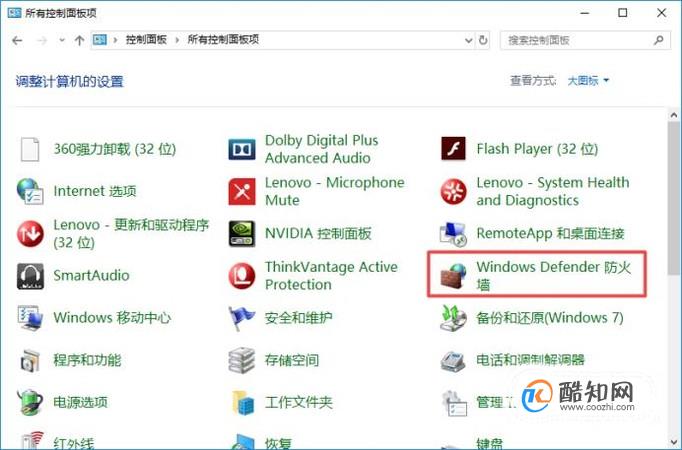Click the 控制面板 breadcrumb

[146, 40]
